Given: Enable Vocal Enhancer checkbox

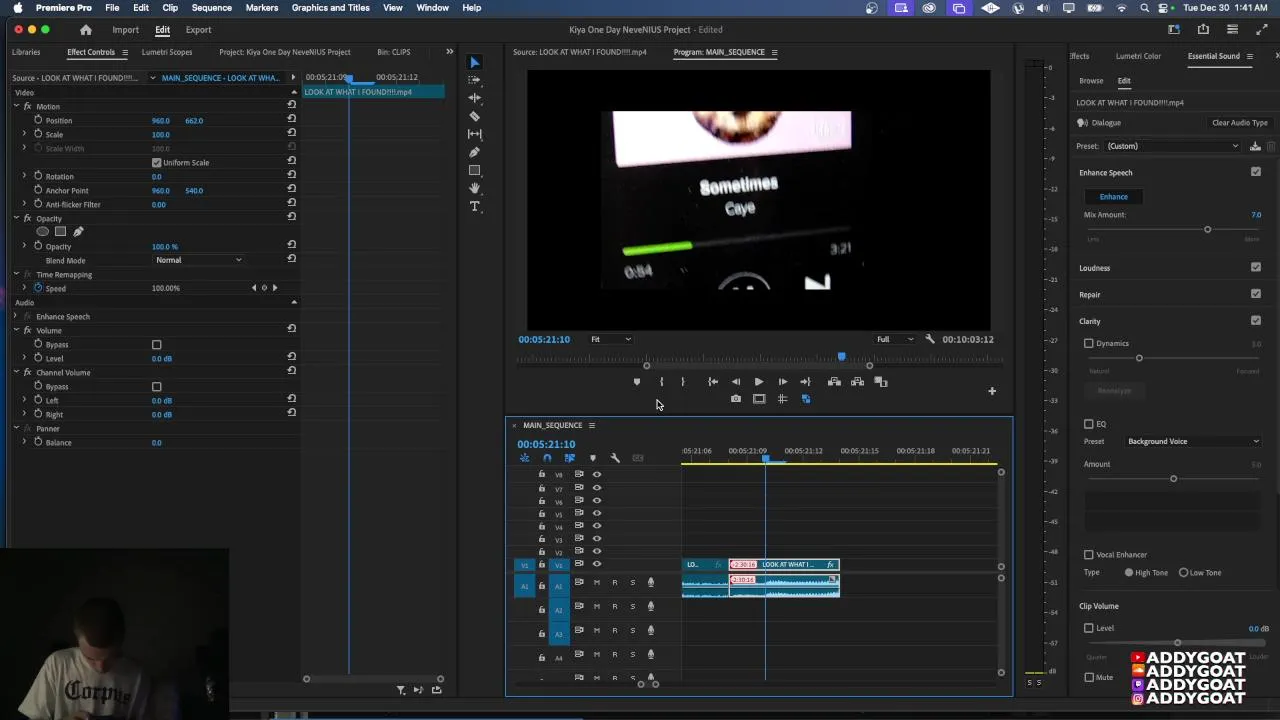Looking at the screenshot, I should (1089, 554).
